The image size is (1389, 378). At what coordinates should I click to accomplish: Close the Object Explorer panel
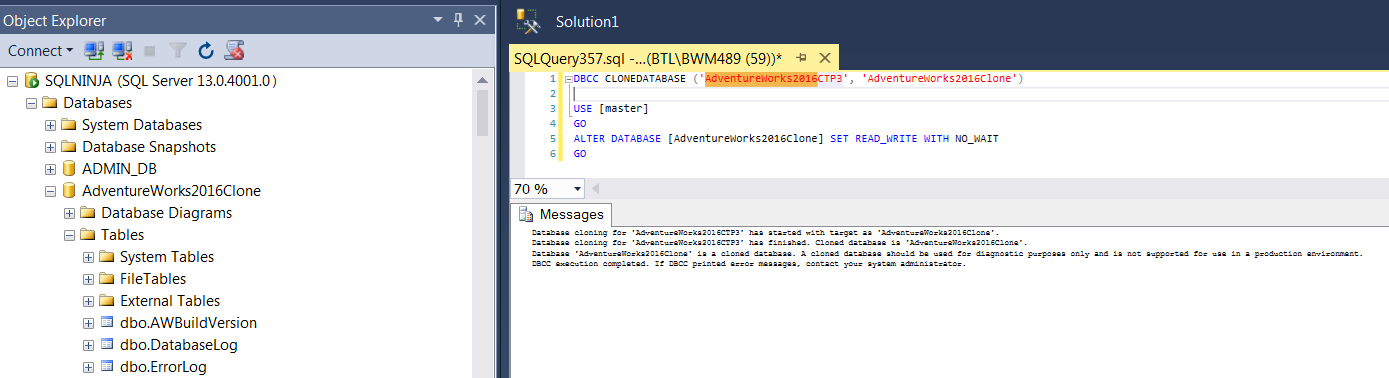(480, 20)
